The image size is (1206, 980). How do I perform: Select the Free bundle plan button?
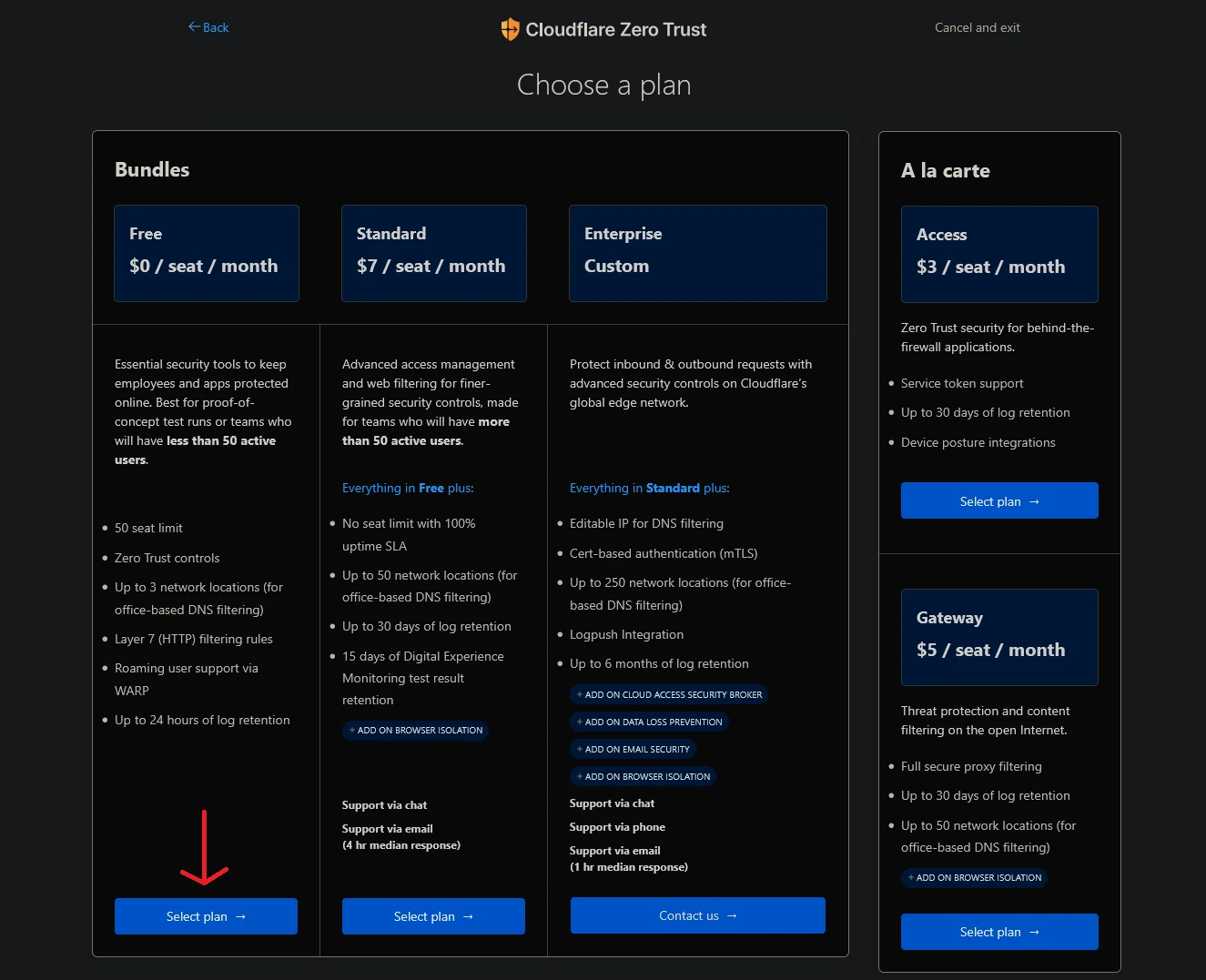[x=206, y=916]
